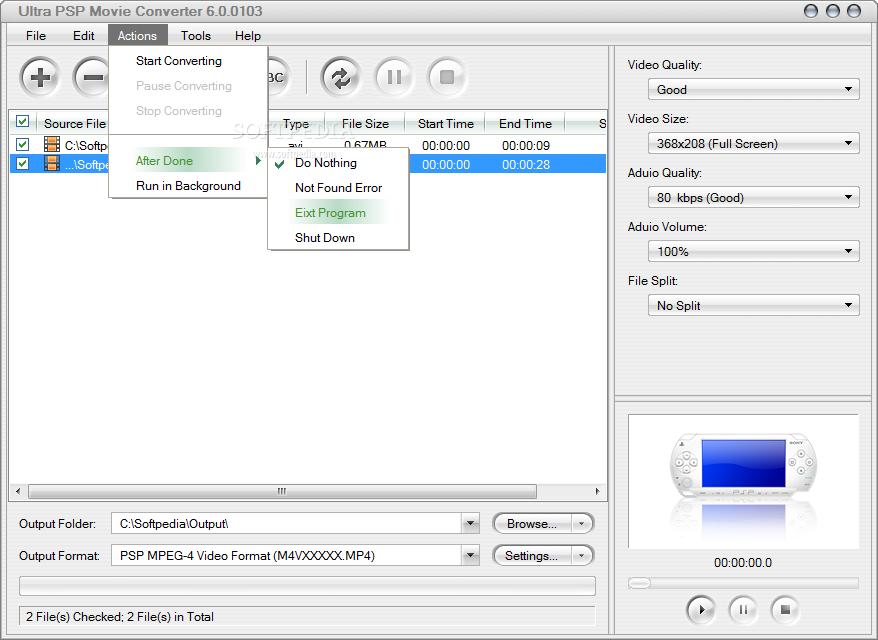The image size is (878, 640).
Task: Click the PSP device preview image
Action: [x=743, y=482]
